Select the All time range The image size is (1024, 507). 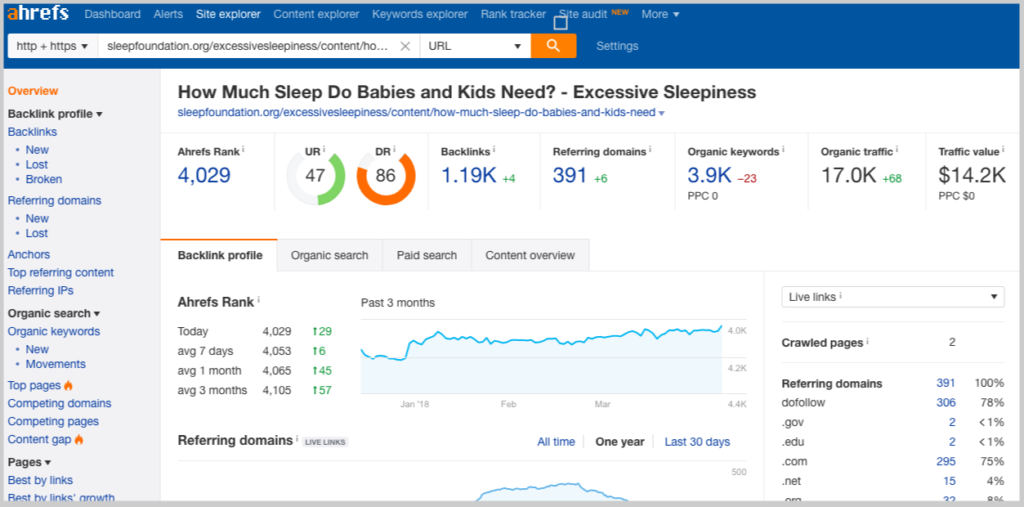[556, 442]
